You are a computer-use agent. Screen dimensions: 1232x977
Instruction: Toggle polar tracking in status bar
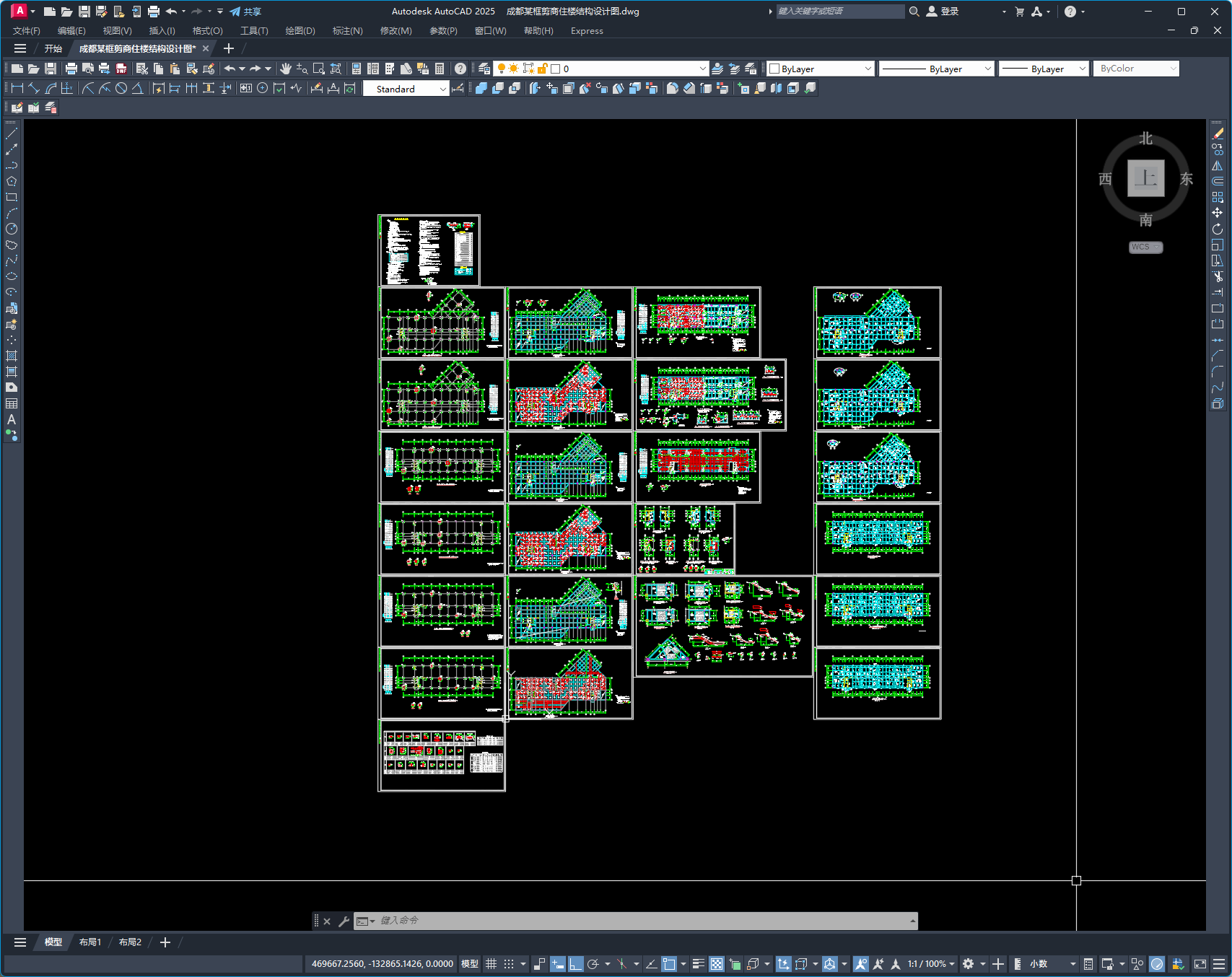593,964
